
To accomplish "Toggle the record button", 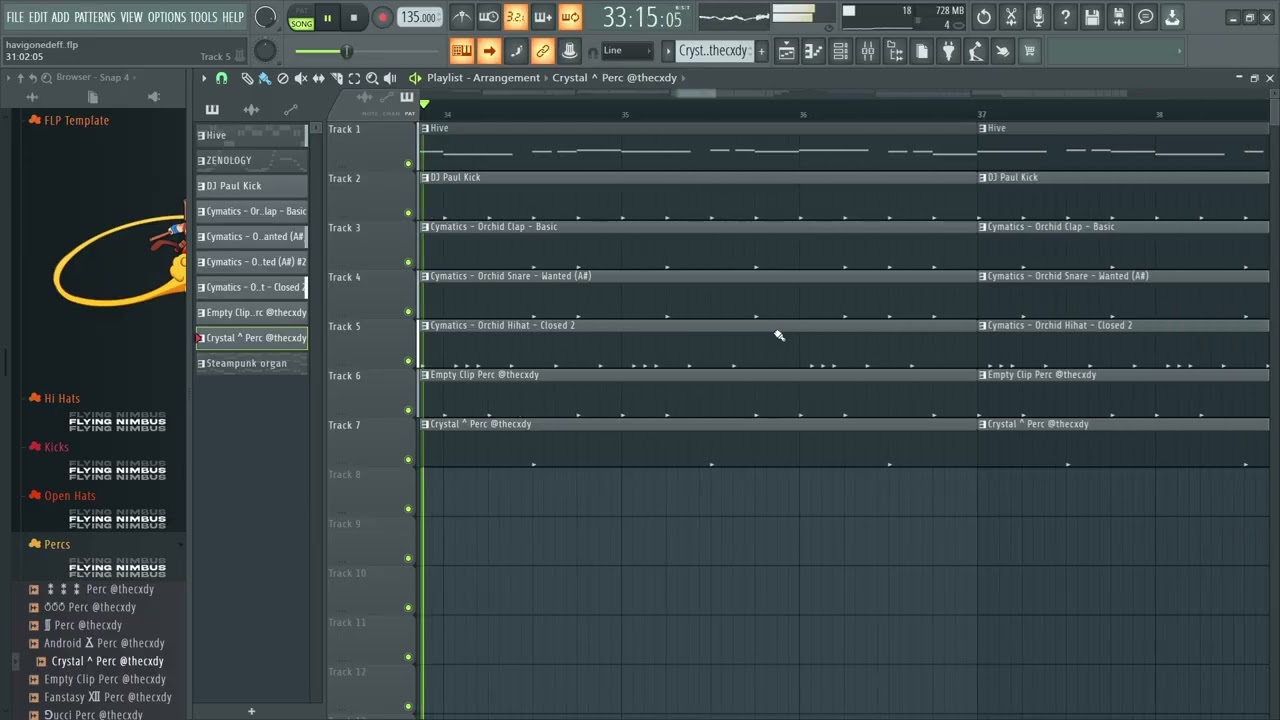I will [382, 17].
